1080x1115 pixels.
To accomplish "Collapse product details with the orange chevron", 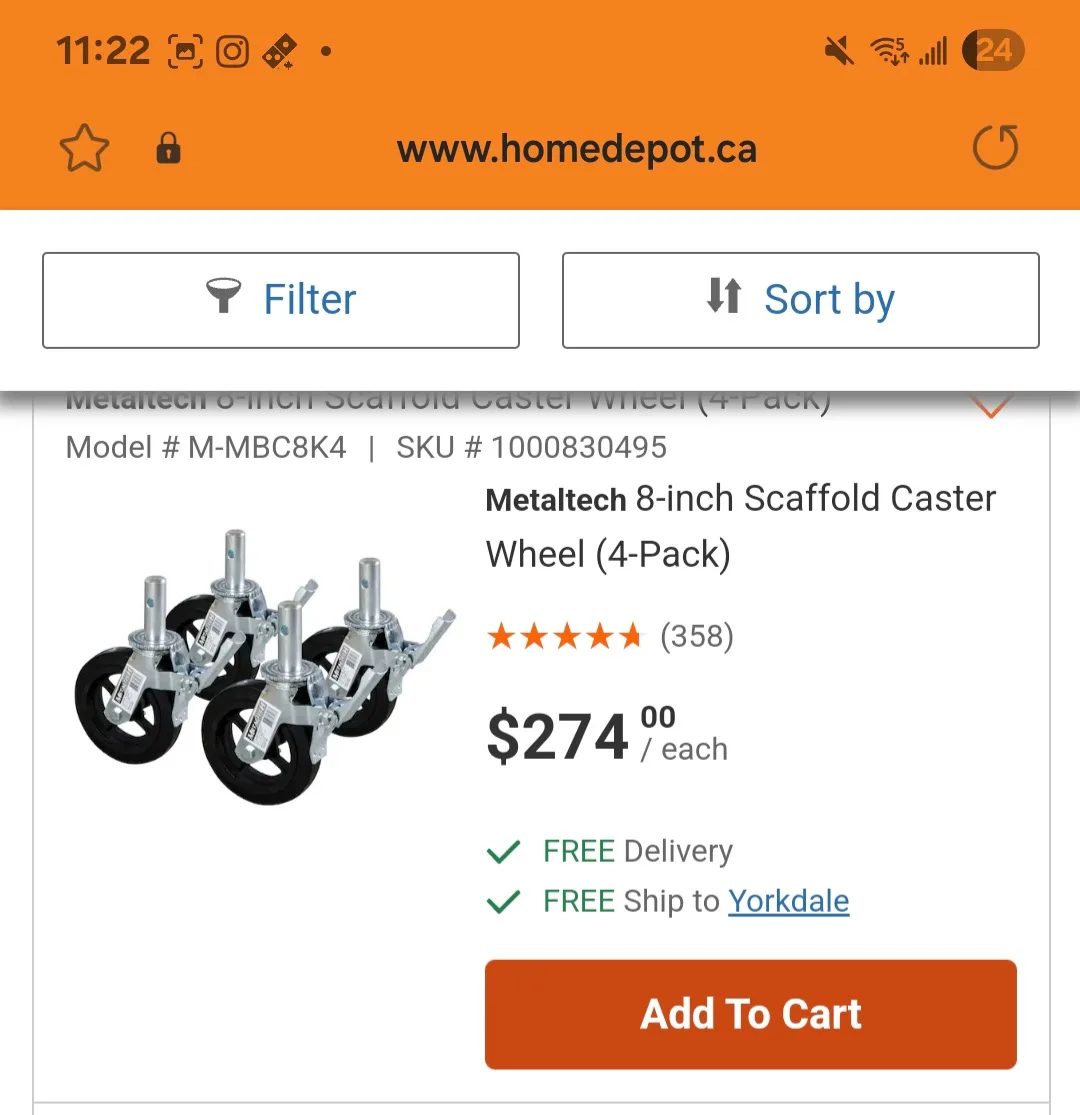I will (991, 405).
